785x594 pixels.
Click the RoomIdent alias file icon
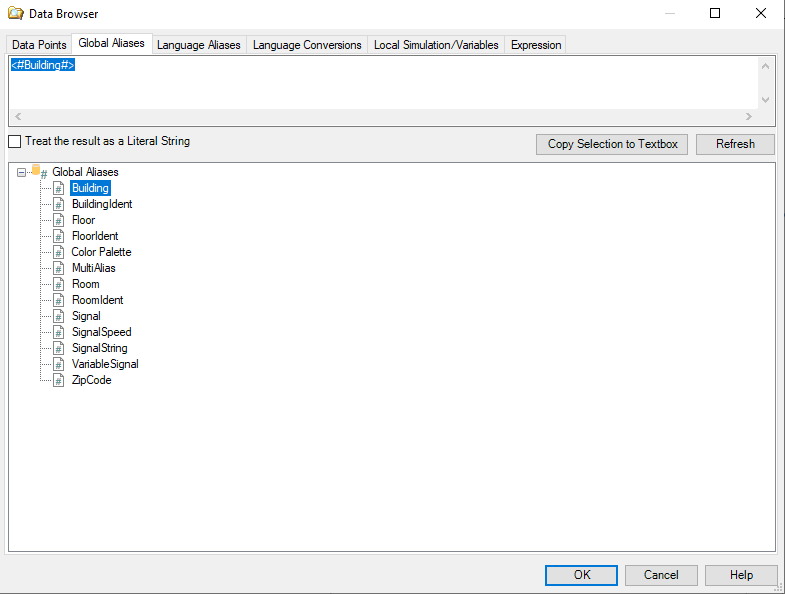[x=58, y=300]
